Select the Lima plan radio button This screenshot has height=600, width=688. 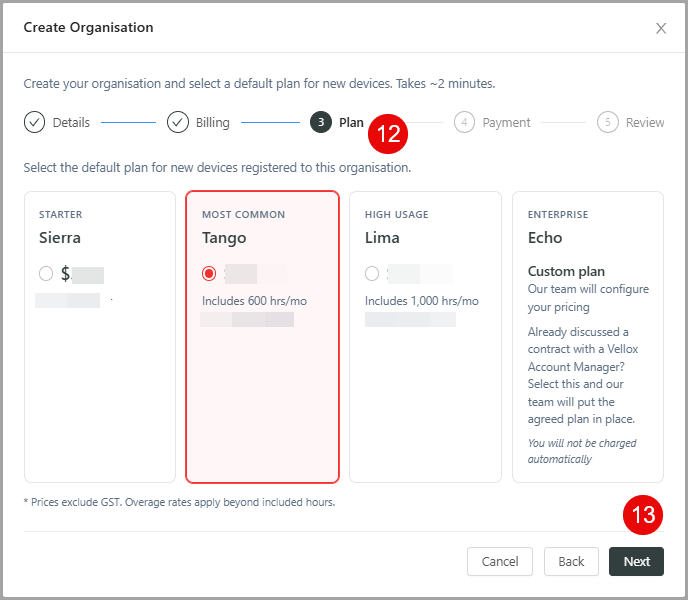pos(372,273)
